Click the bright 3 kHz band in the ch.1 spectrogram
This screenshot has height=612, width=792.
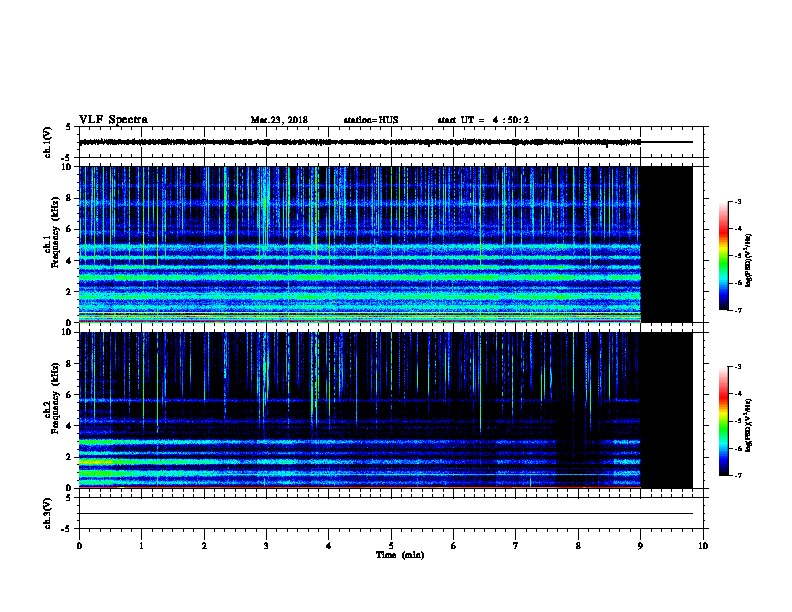click(x=360, y=277)
